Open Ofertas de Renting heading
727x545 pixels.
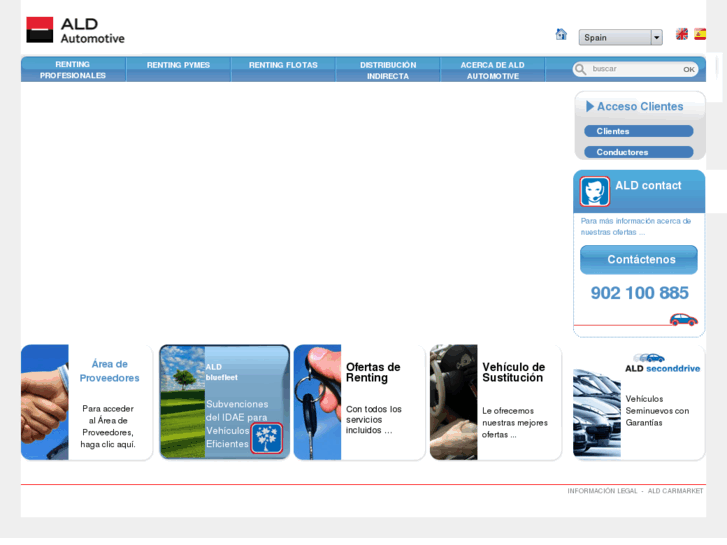coord(373,372)
